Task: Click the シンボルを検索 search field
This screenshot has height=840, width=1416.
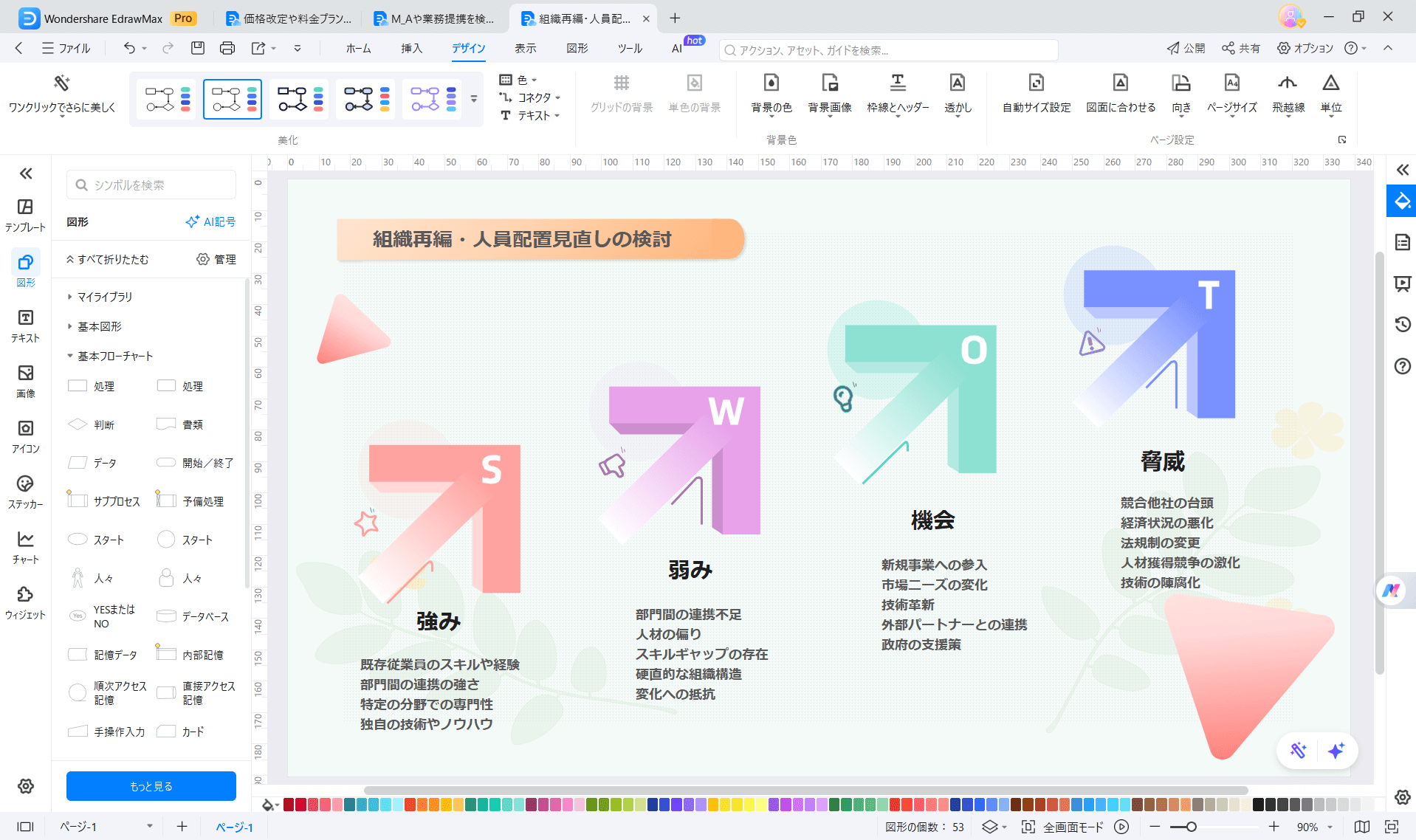Action: [151, 185]
